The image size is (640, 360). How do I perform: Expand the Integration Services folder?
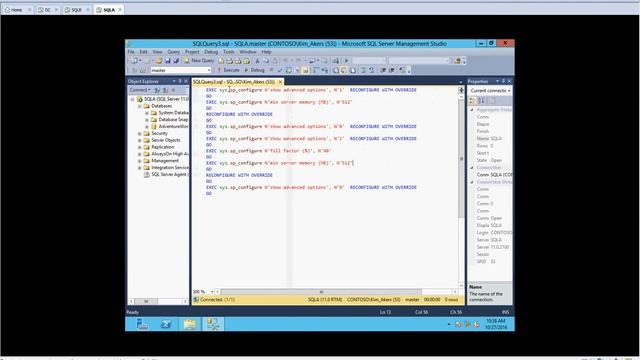[x=140, y=168]
